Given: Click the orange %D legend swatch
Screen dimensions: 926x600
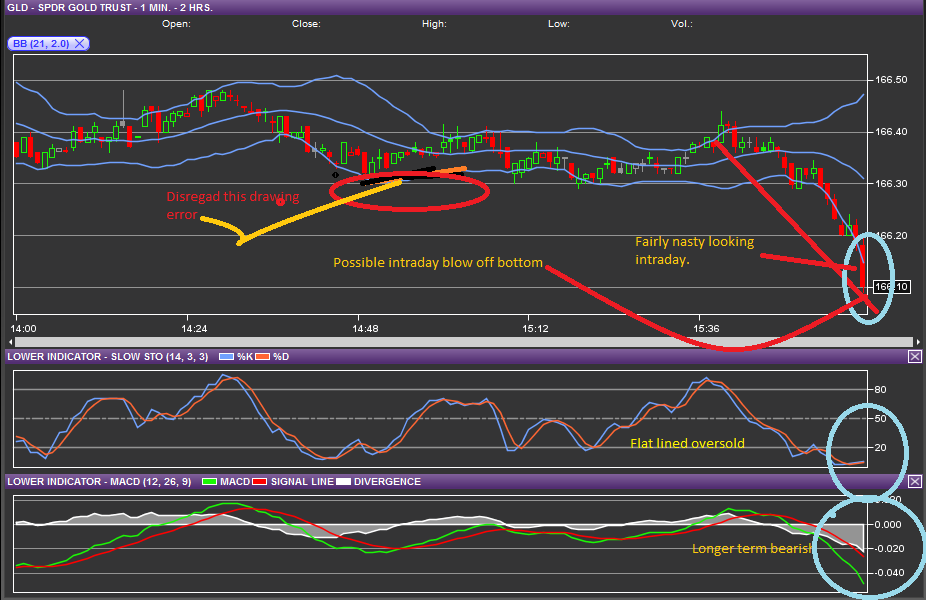Looking at the screenshot, I should pos(264,356).
